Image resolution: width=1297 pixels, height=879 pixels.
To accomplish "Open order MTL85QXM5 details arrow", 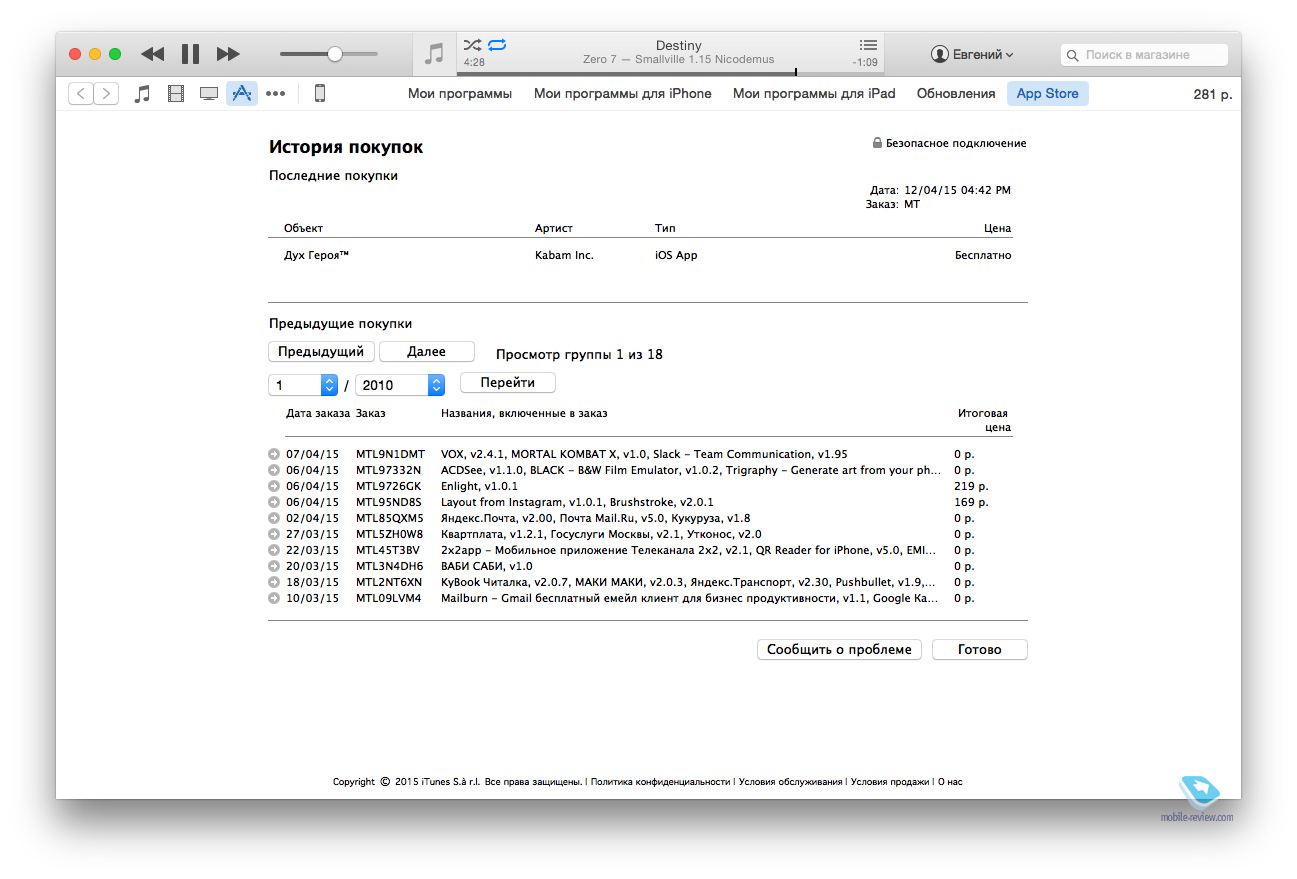I will (x=274, y=518).
